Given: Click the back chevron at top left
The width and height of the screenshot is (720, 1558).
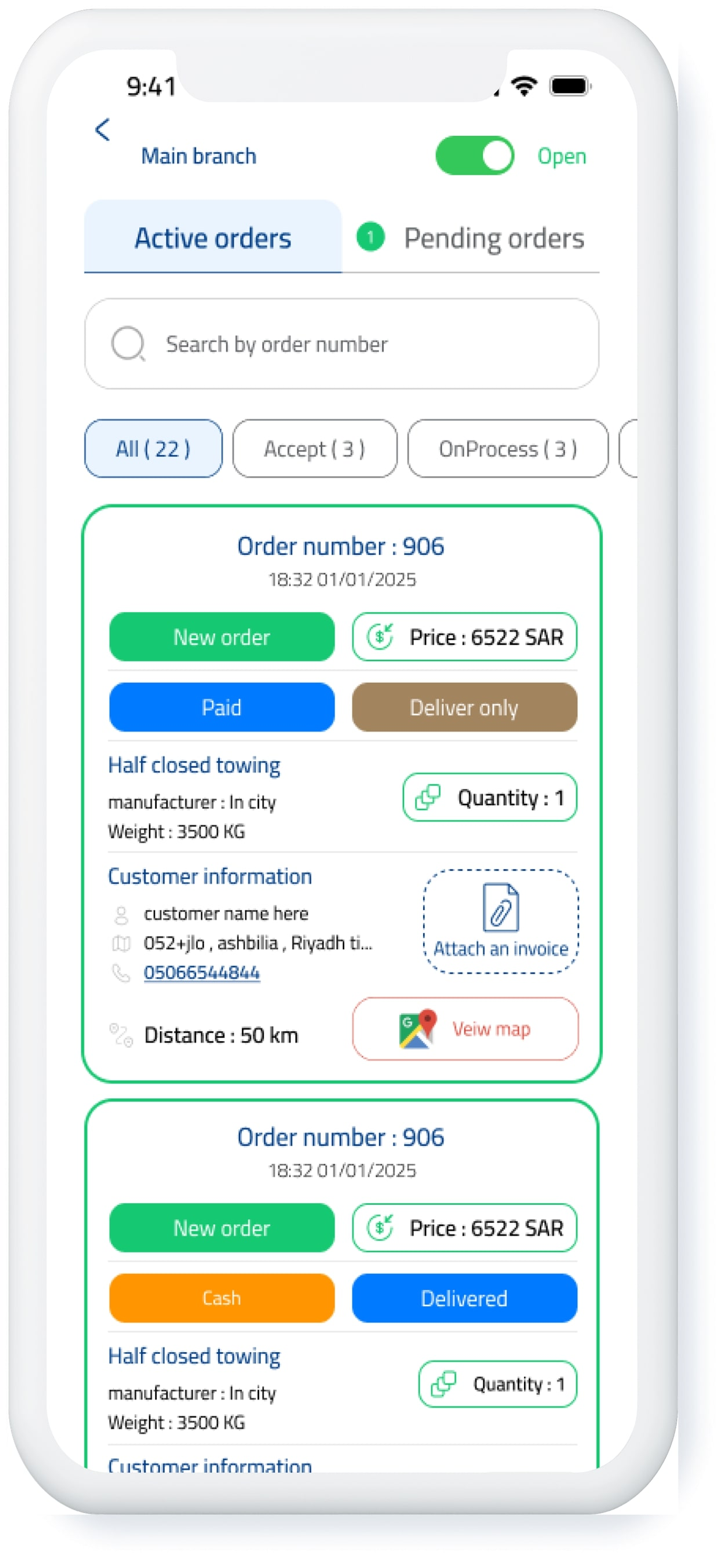Looking at the screenshot, I should (x=101, y=129).
